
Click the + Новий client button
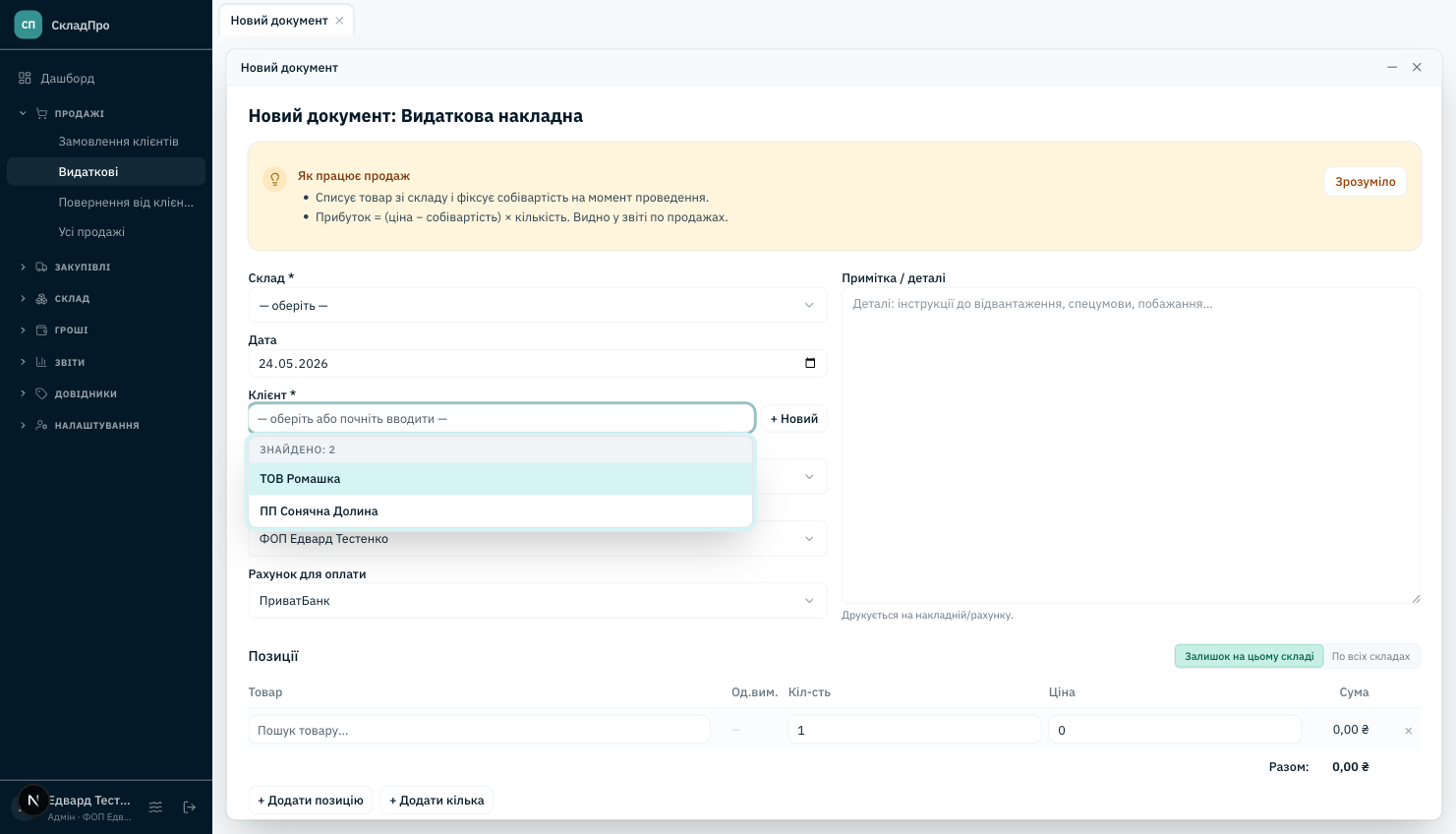[x=794, y=419]
